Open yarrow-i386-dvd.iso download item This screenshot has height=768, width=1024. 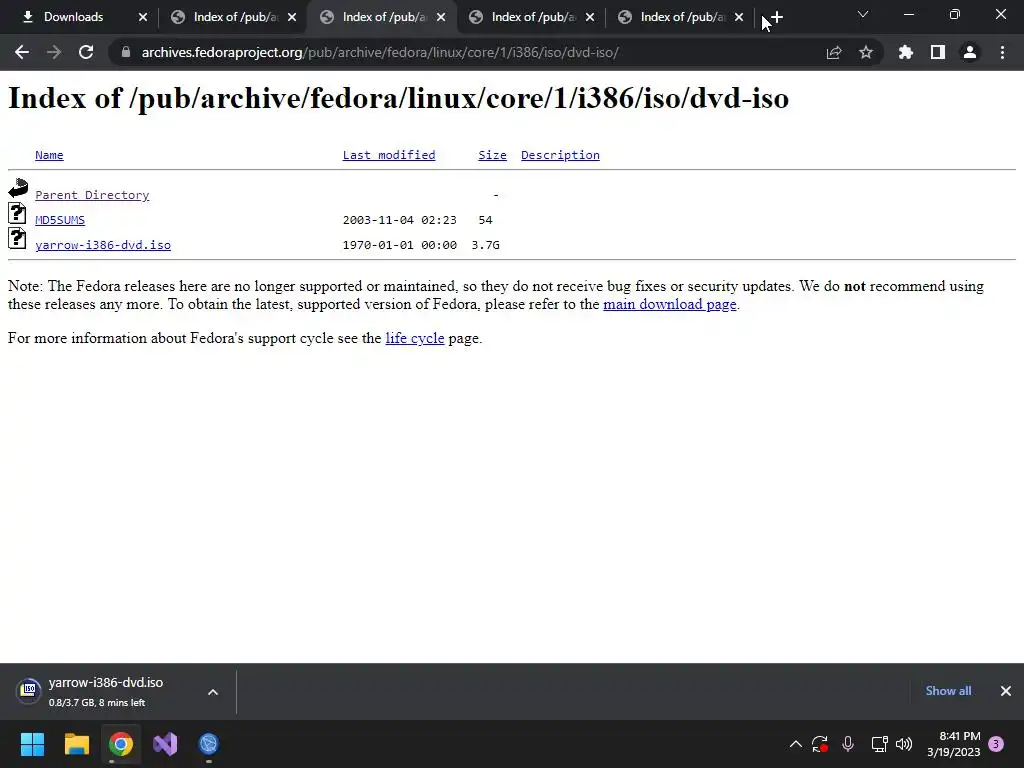(x=104, y=691)
